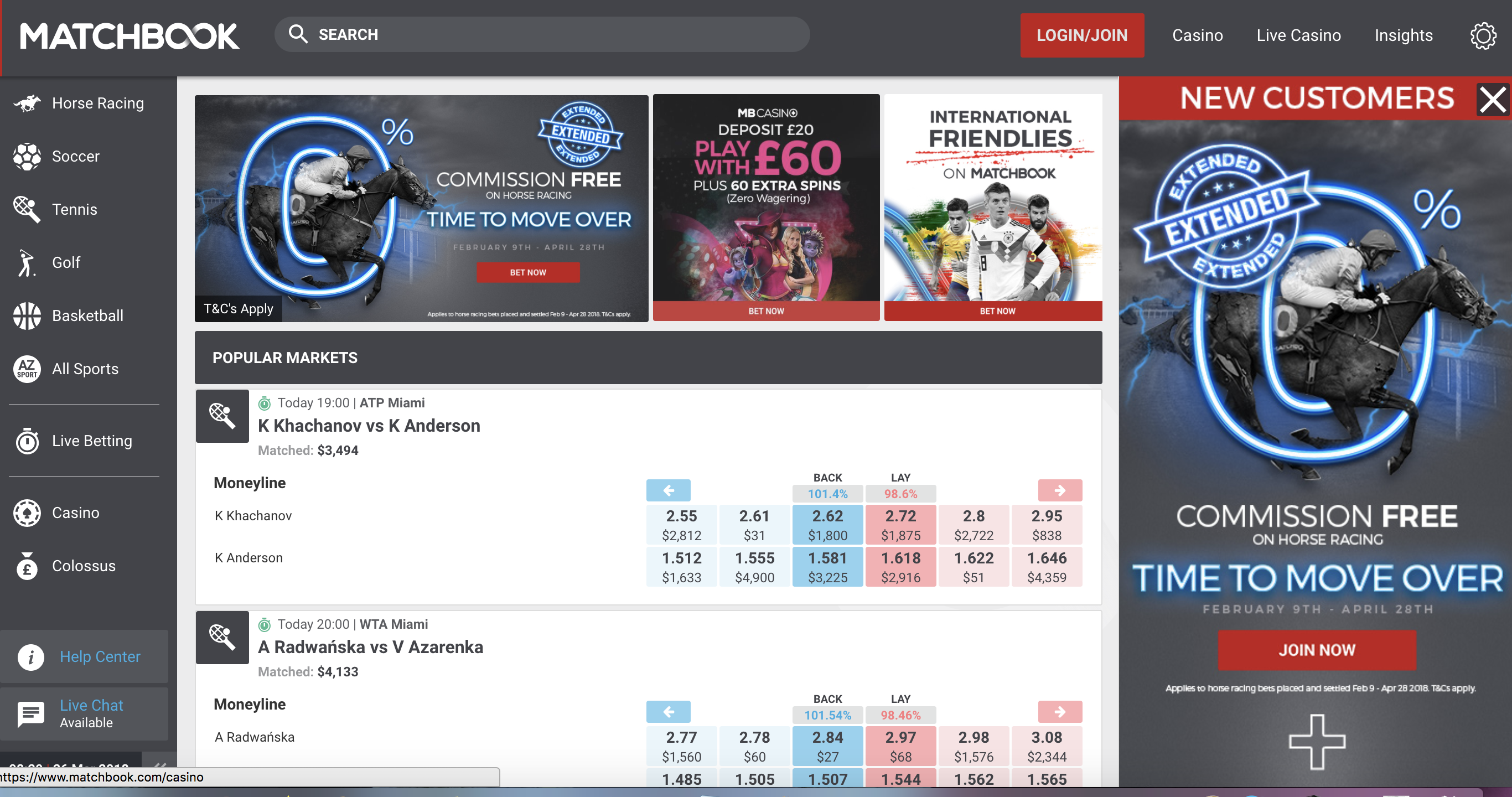Back A Radwańska at 2.84

[x=827, y=747]
